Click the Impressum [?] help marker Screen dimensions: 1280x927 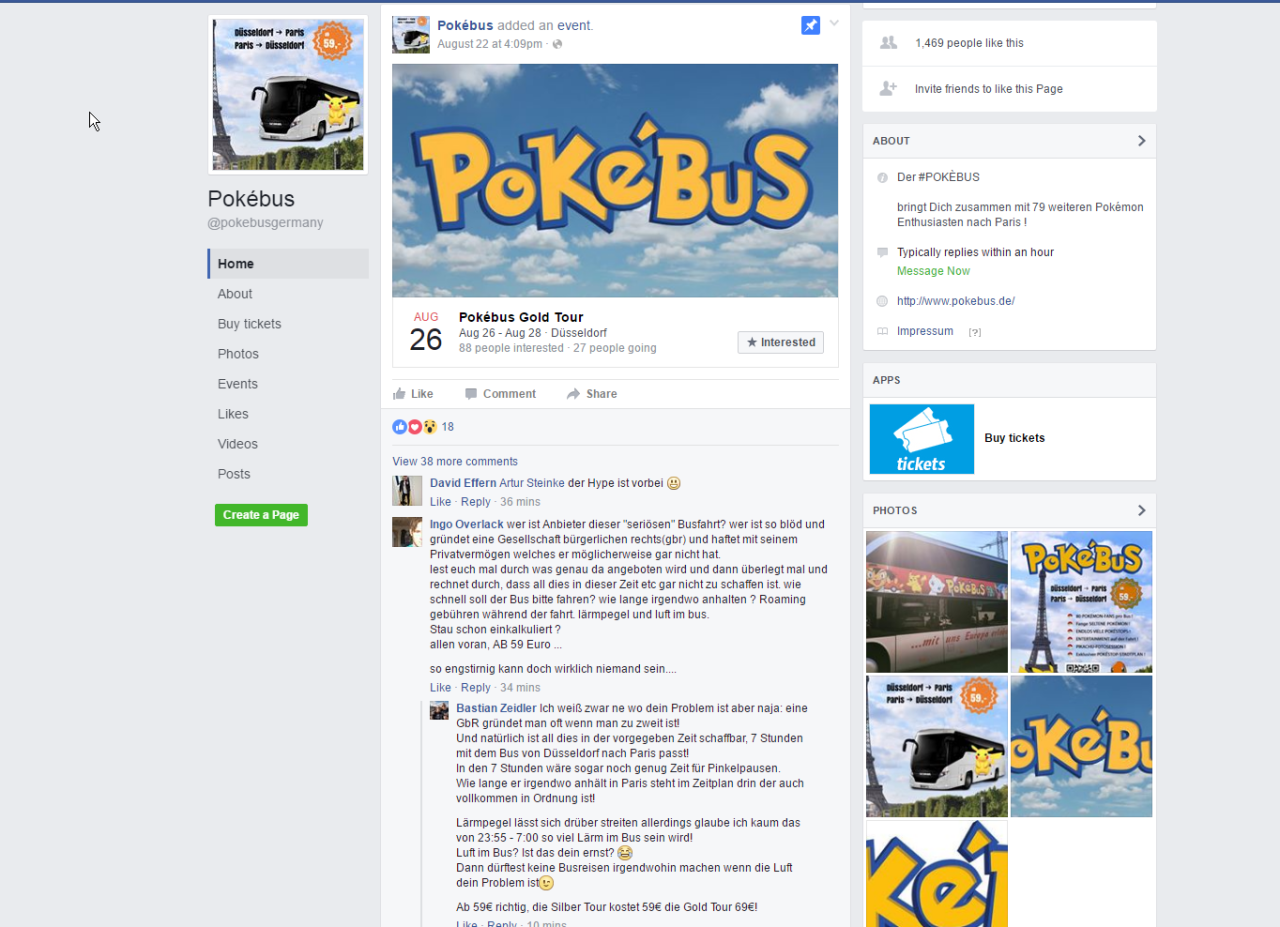975,332
